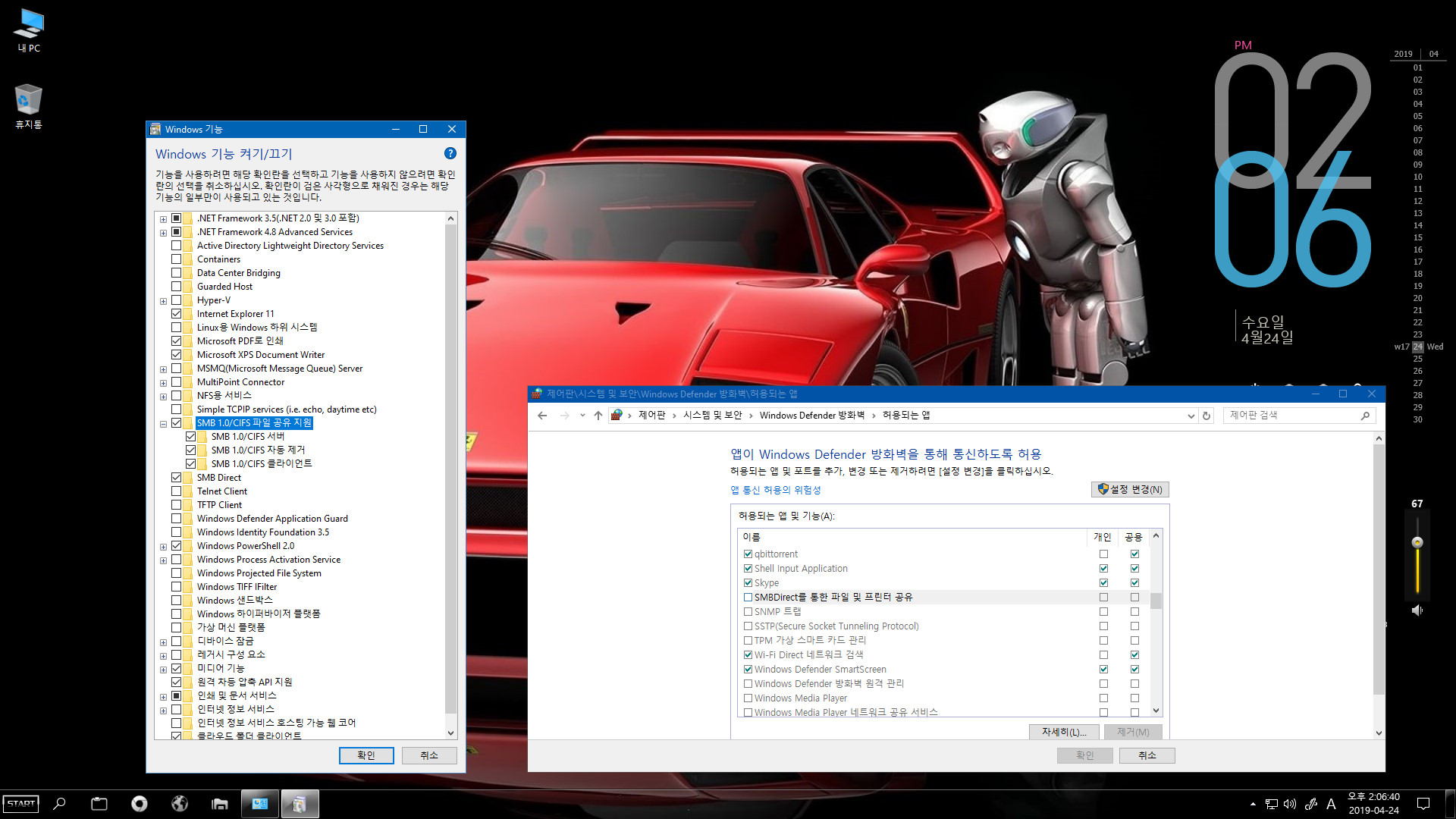
Task: Switch IME input mode A indicator
Action: (x=1331, y=804)
